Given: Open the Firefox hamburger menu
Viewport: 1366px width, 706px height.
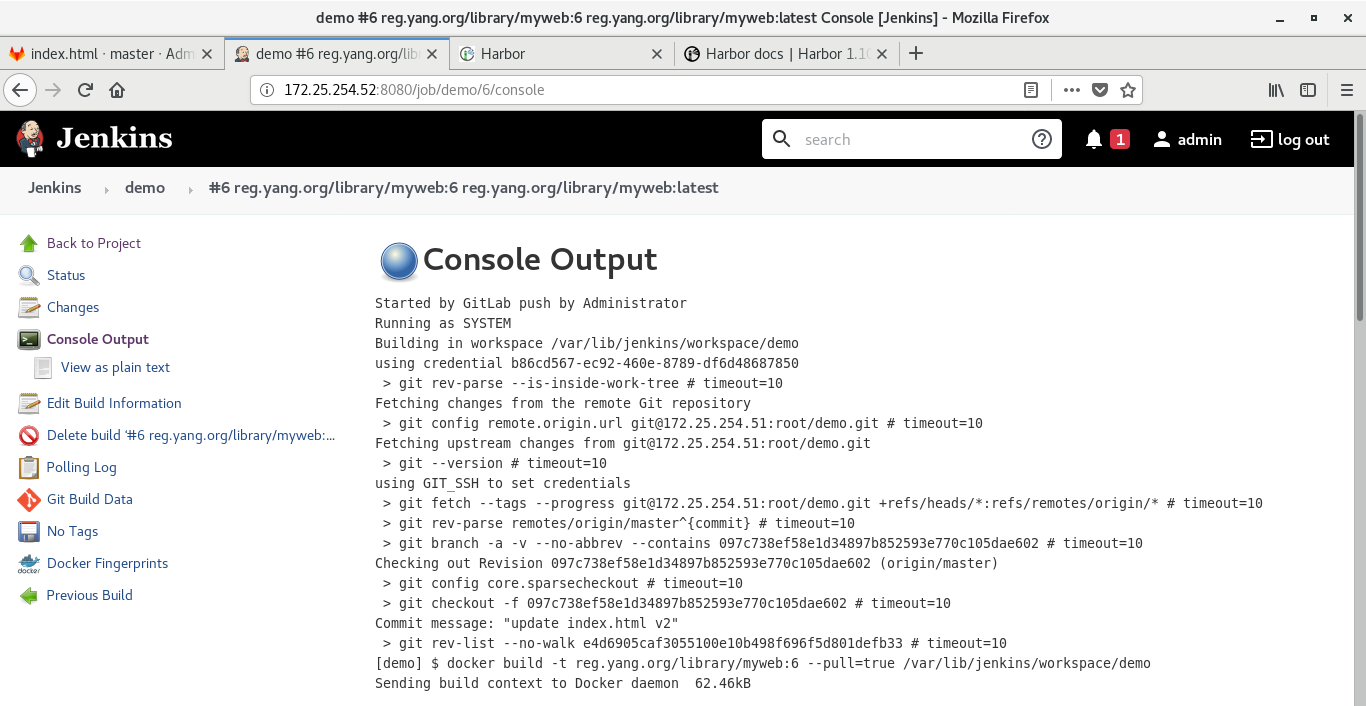Looking at the screenshot, I should click(1346, 90).
